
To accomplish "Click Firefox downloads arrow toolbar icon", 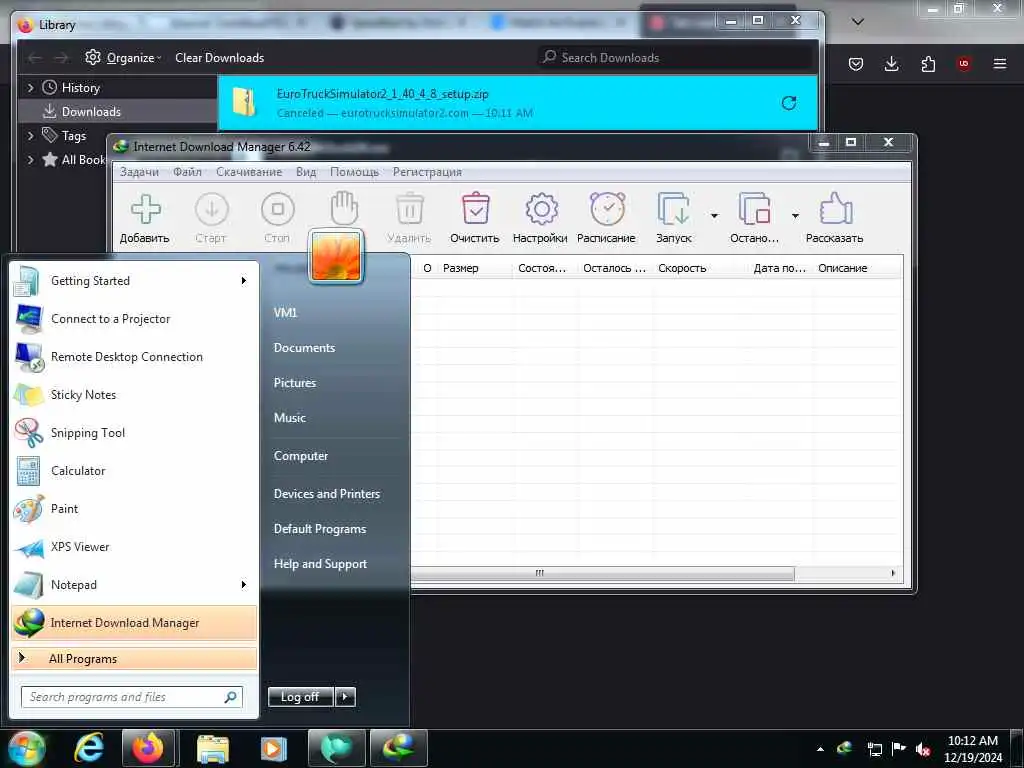I will point(891,63).
